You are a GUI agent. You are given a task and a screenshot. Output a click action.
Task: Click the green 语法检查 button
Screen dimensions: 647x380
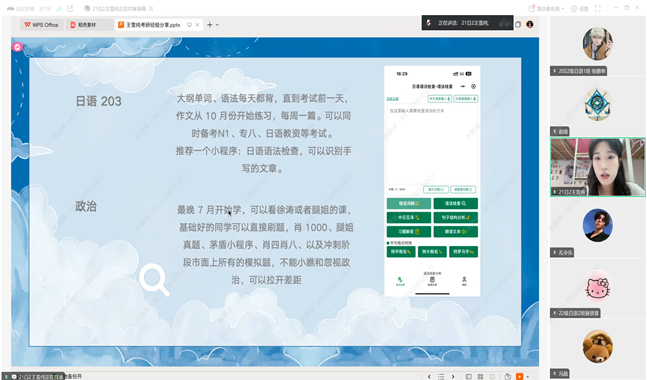pos(456,203)
